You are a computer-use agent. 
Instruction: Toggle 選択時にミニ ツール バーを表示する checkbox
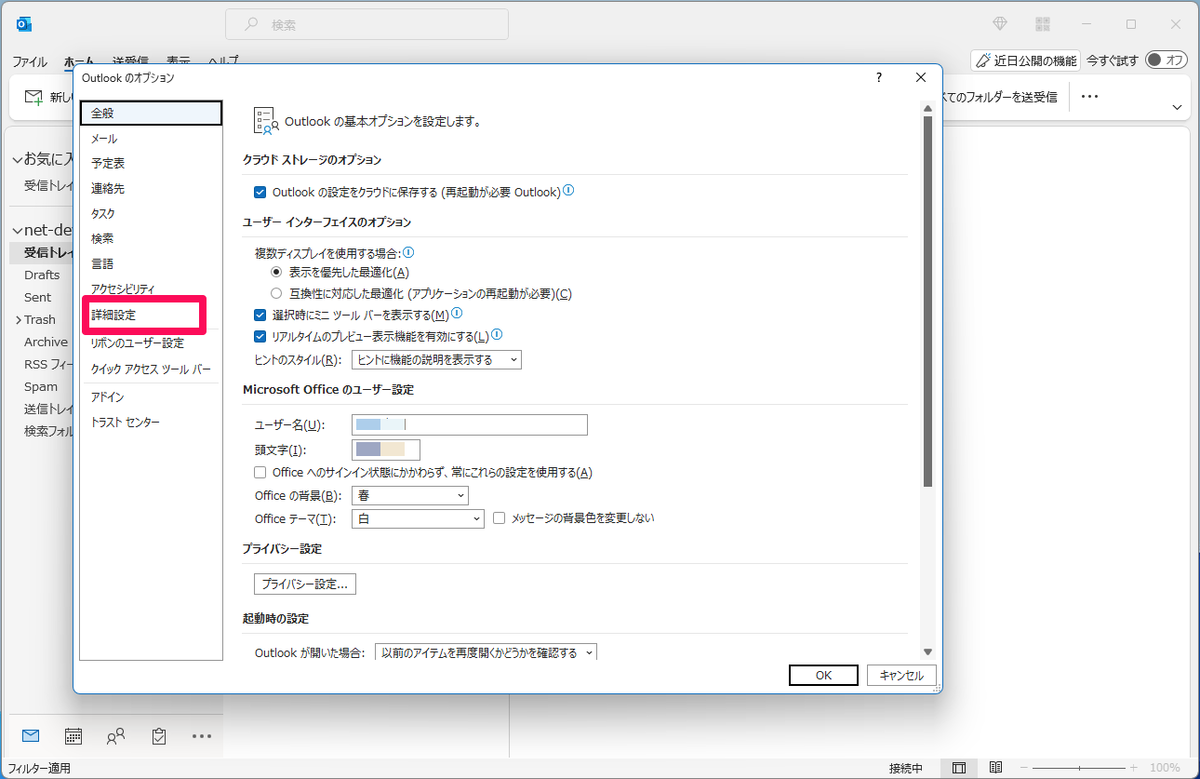click(x=261, y=315)
